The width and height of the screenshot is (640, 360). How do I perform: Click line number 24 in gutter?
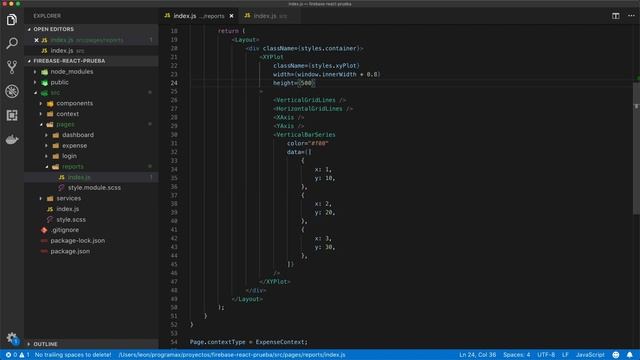(174, 83)
